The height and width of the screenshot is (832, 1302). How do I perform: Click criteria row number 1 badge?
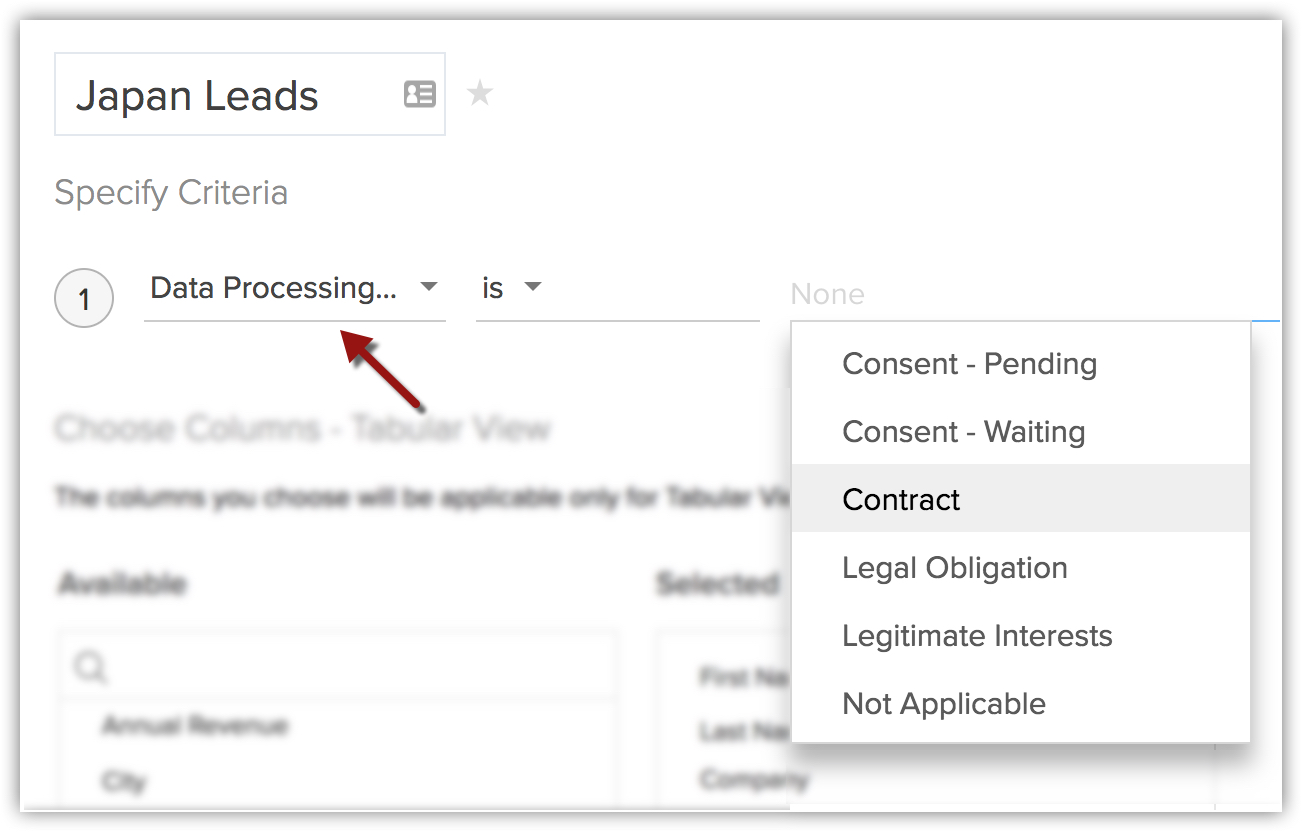[84, 299]
